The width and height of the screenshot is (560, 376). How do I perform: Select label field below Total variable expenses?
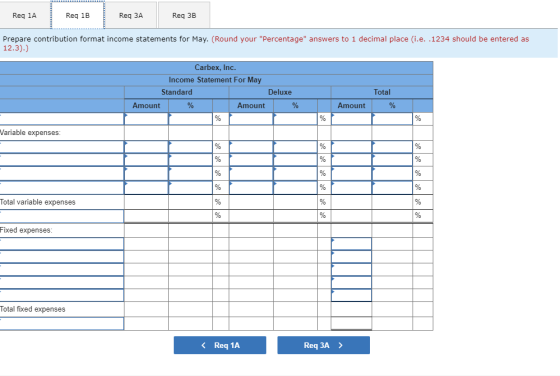(62, 216)
